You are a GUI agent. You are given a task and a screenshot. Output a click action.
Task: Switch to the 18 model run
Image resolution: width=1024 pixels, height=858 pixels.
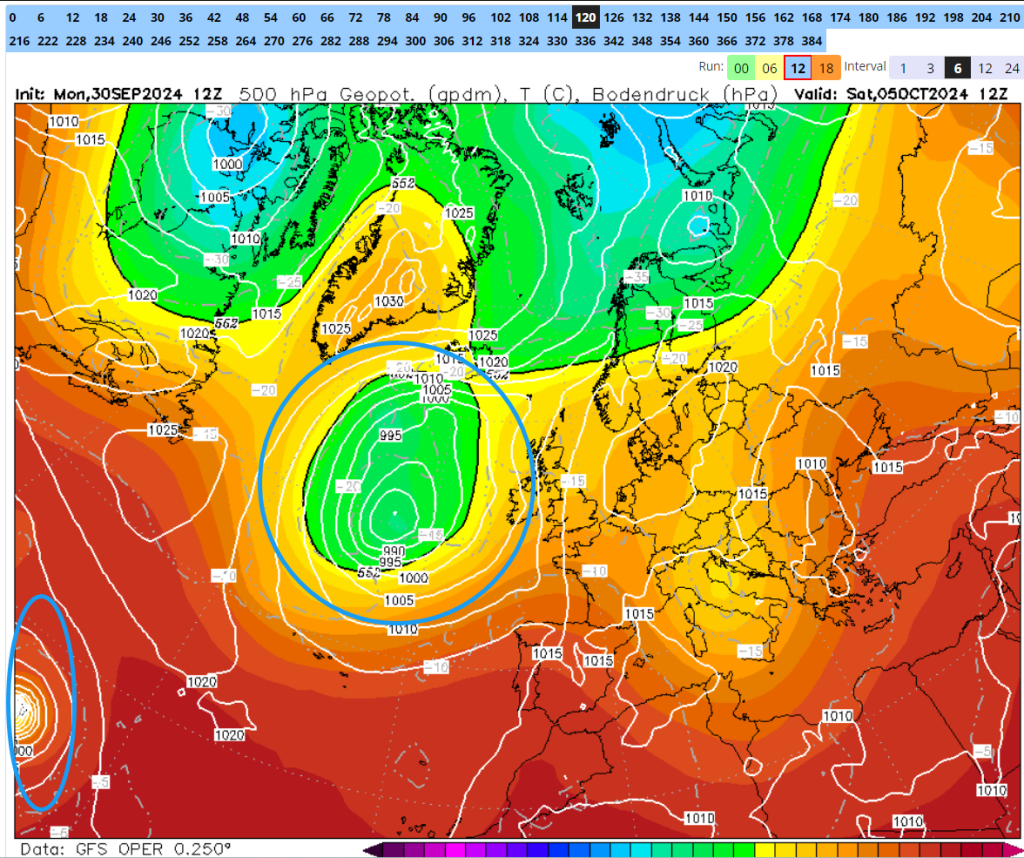(x=826, y=68)
